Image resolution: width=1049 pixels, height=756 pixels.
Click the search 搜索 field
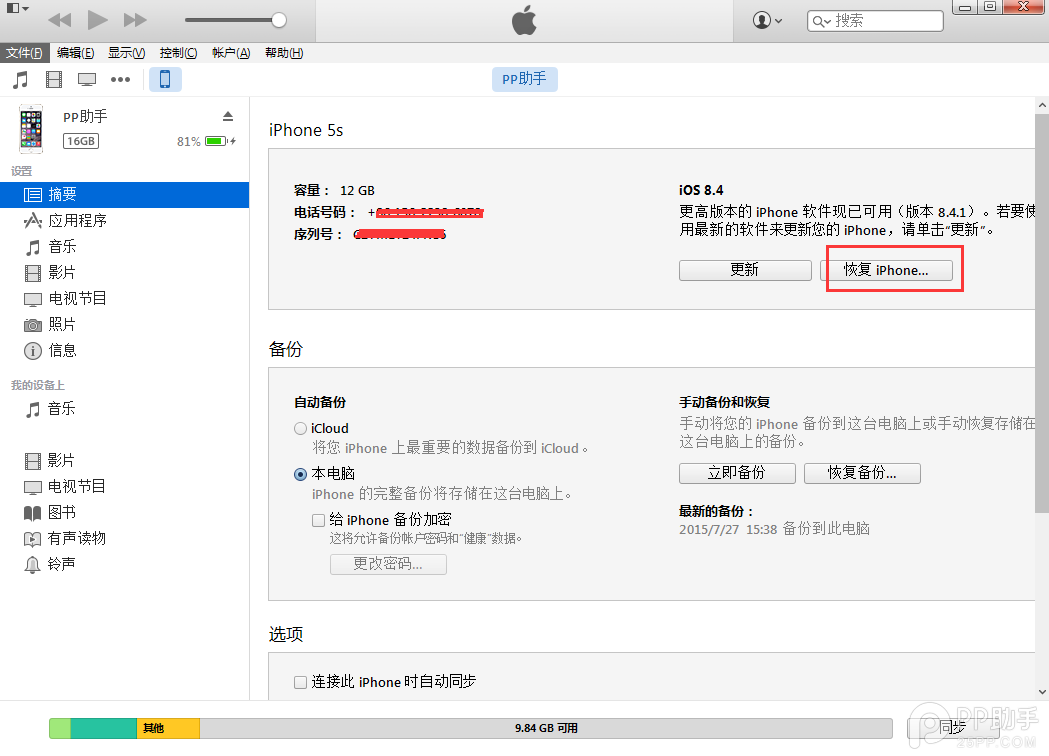coord(875,21)
